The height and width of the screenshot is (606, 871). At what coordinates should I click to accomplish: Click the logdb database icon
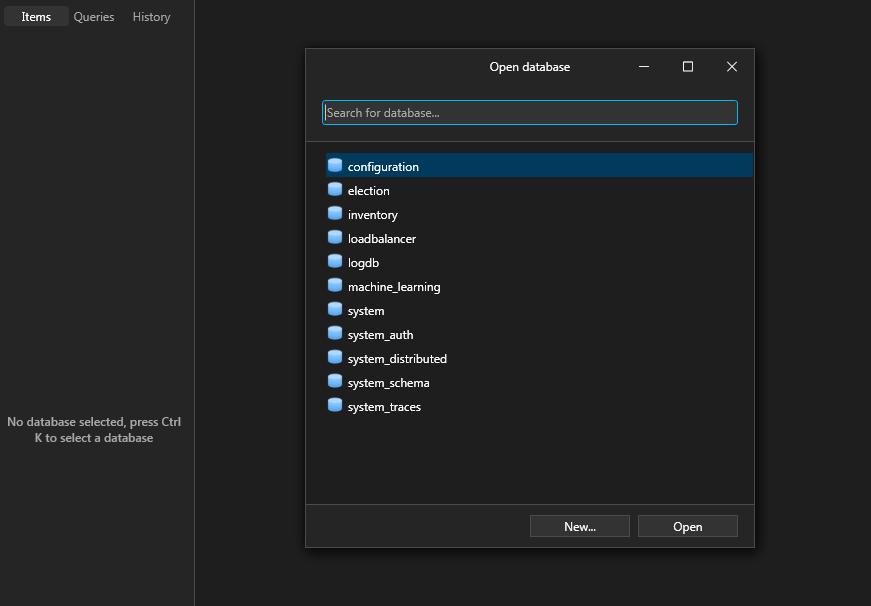(335, 261)
